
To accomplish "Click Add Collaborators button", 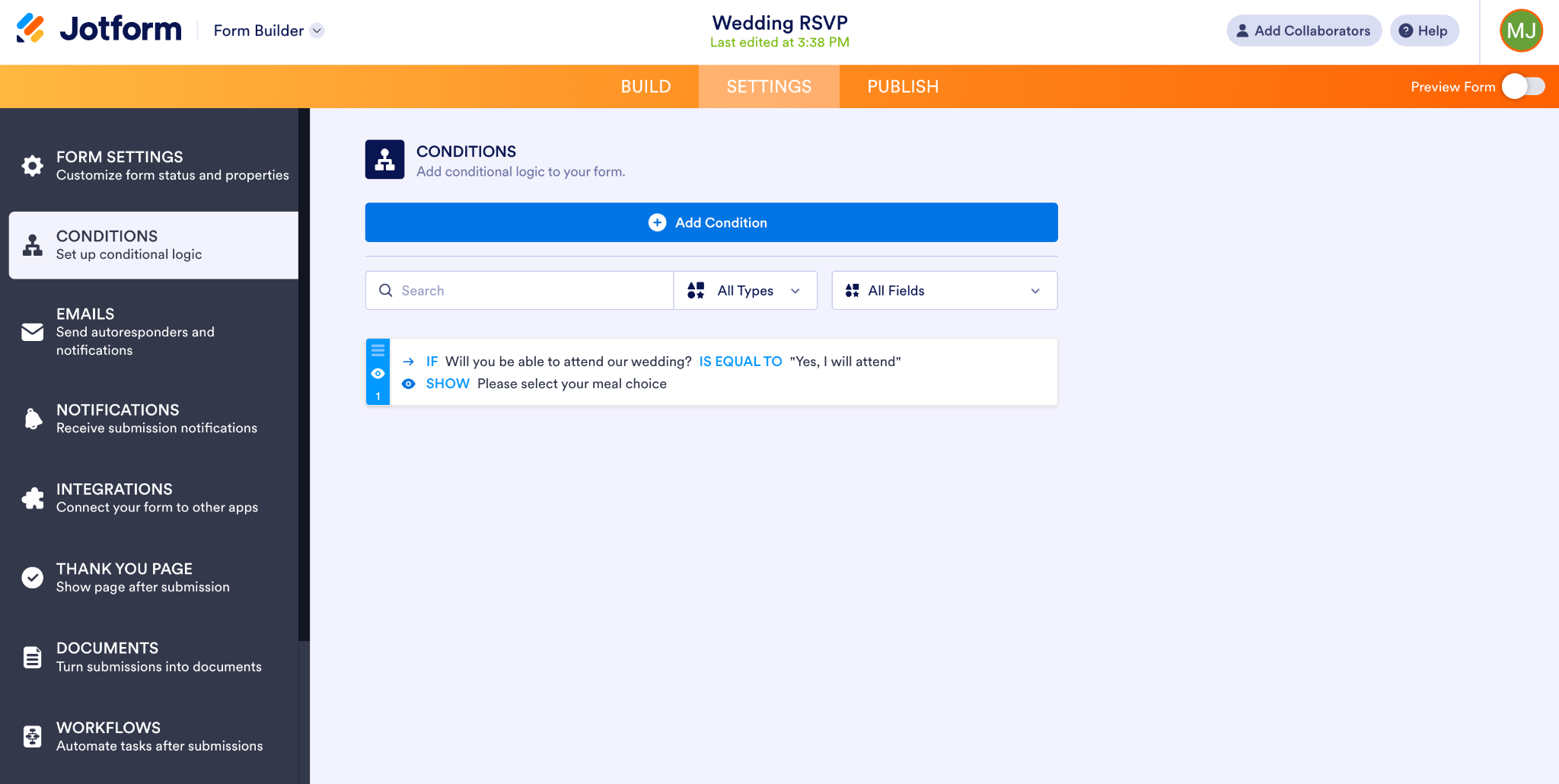I will click(x=1304, y=30).
